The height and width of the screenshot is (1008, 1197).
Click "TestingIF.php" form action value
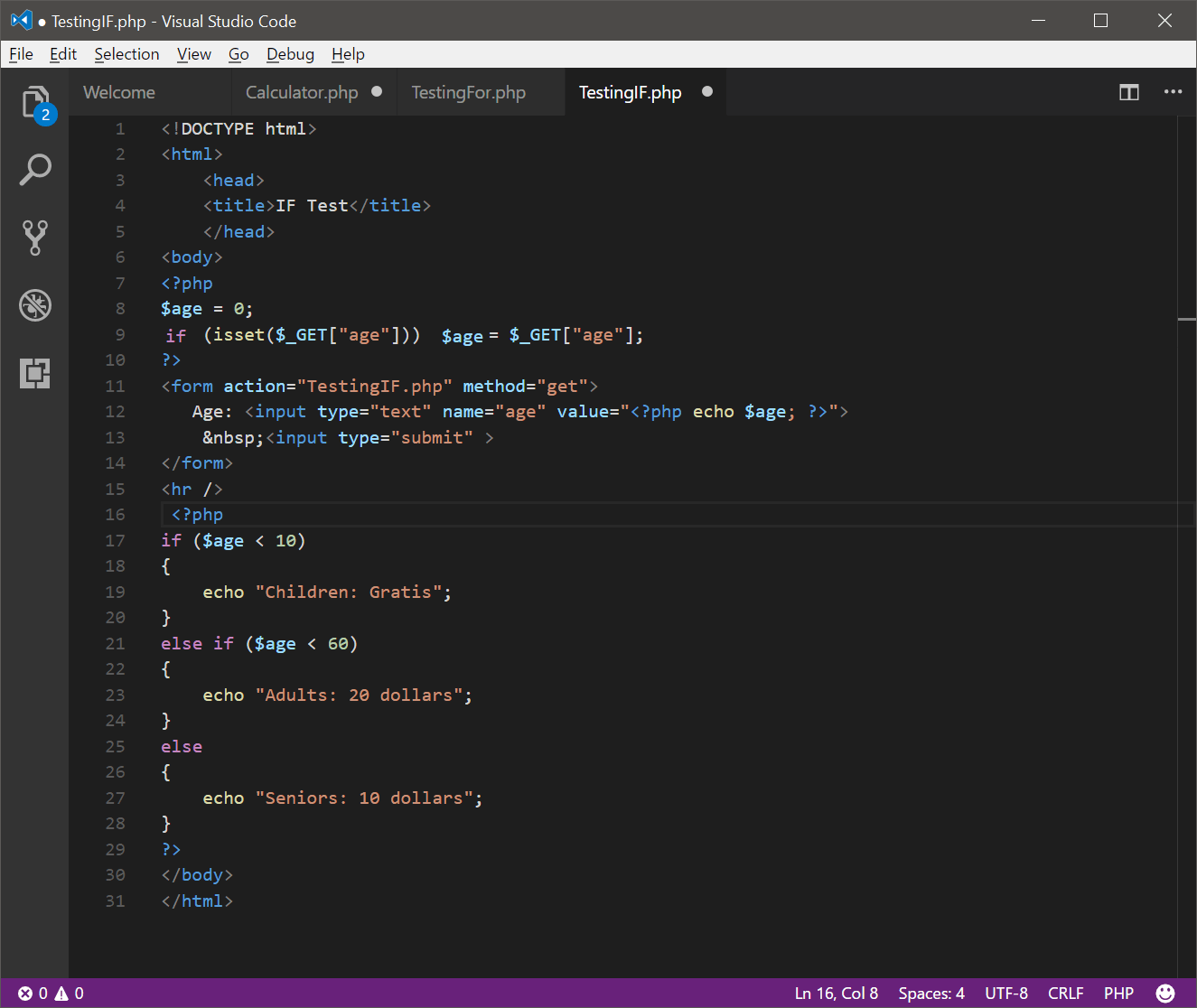click(x=375, y=386)
